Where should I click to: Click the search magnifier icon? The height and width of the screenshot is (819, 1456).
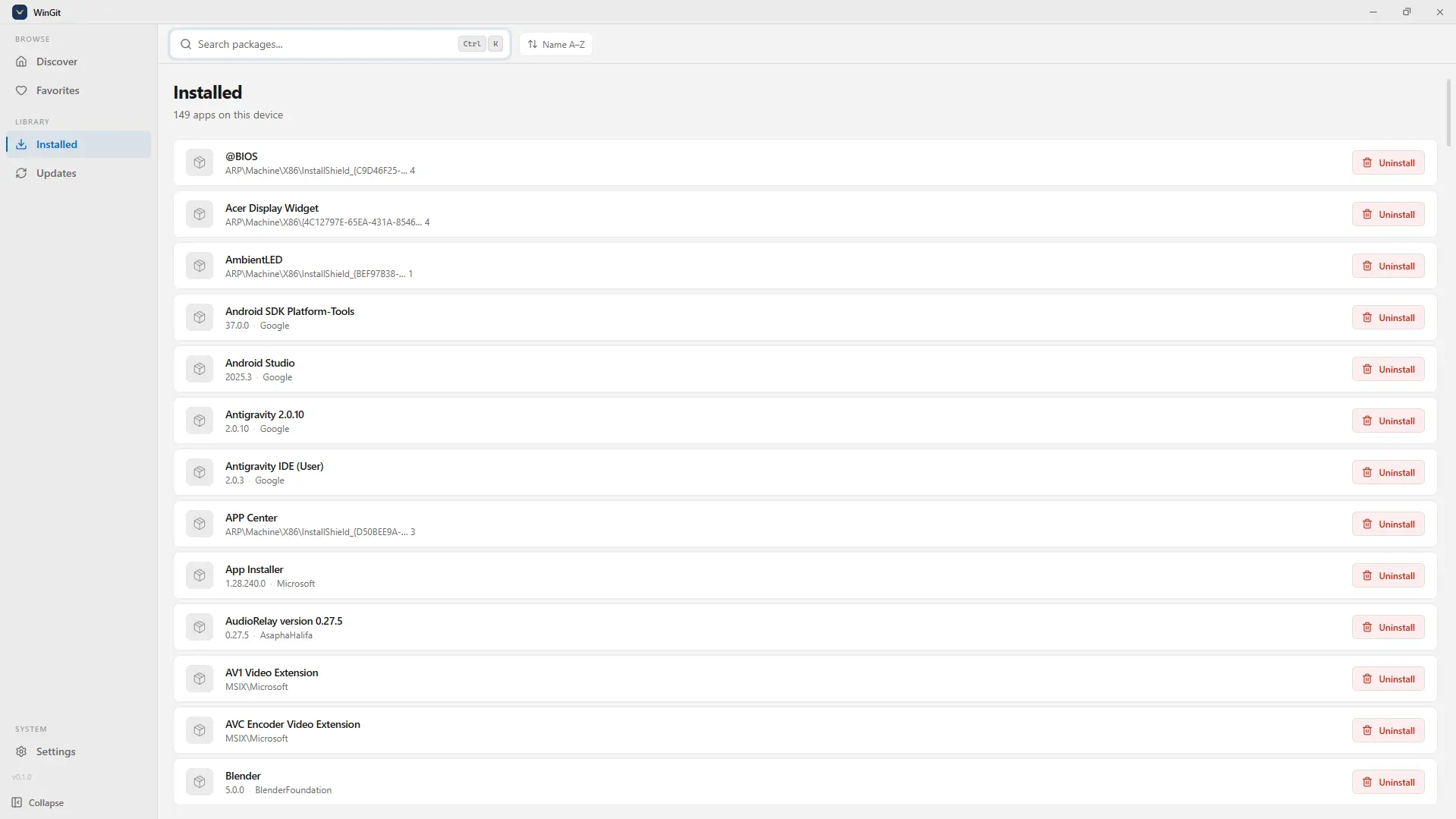pyautogui.click(x=186, y=44)
